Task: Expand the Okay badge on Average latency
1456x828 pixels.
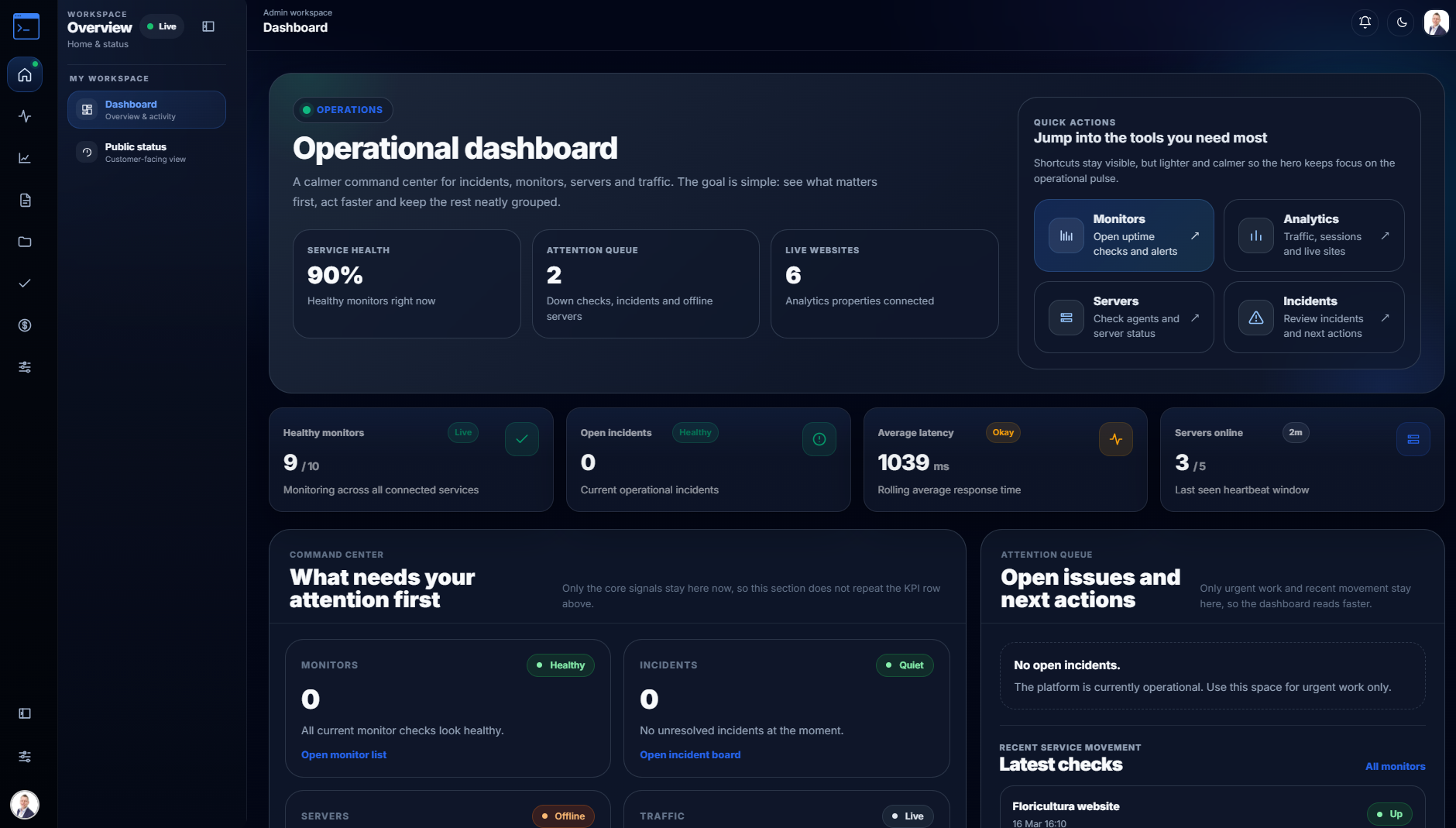Action: pos(1002,432)
